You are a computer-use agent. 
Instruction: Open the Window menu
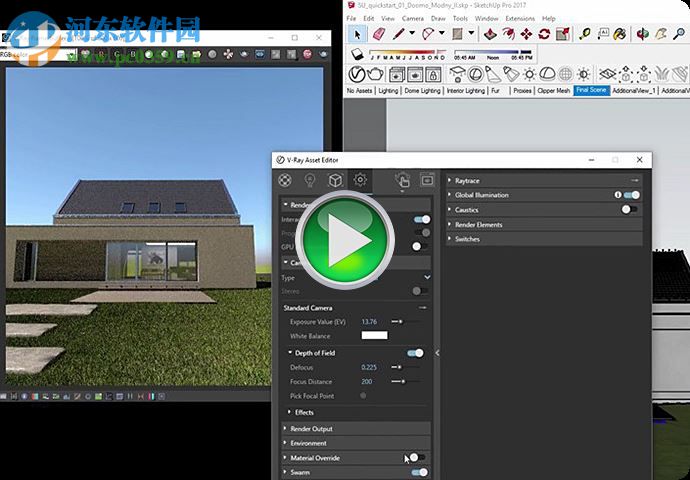486,18
